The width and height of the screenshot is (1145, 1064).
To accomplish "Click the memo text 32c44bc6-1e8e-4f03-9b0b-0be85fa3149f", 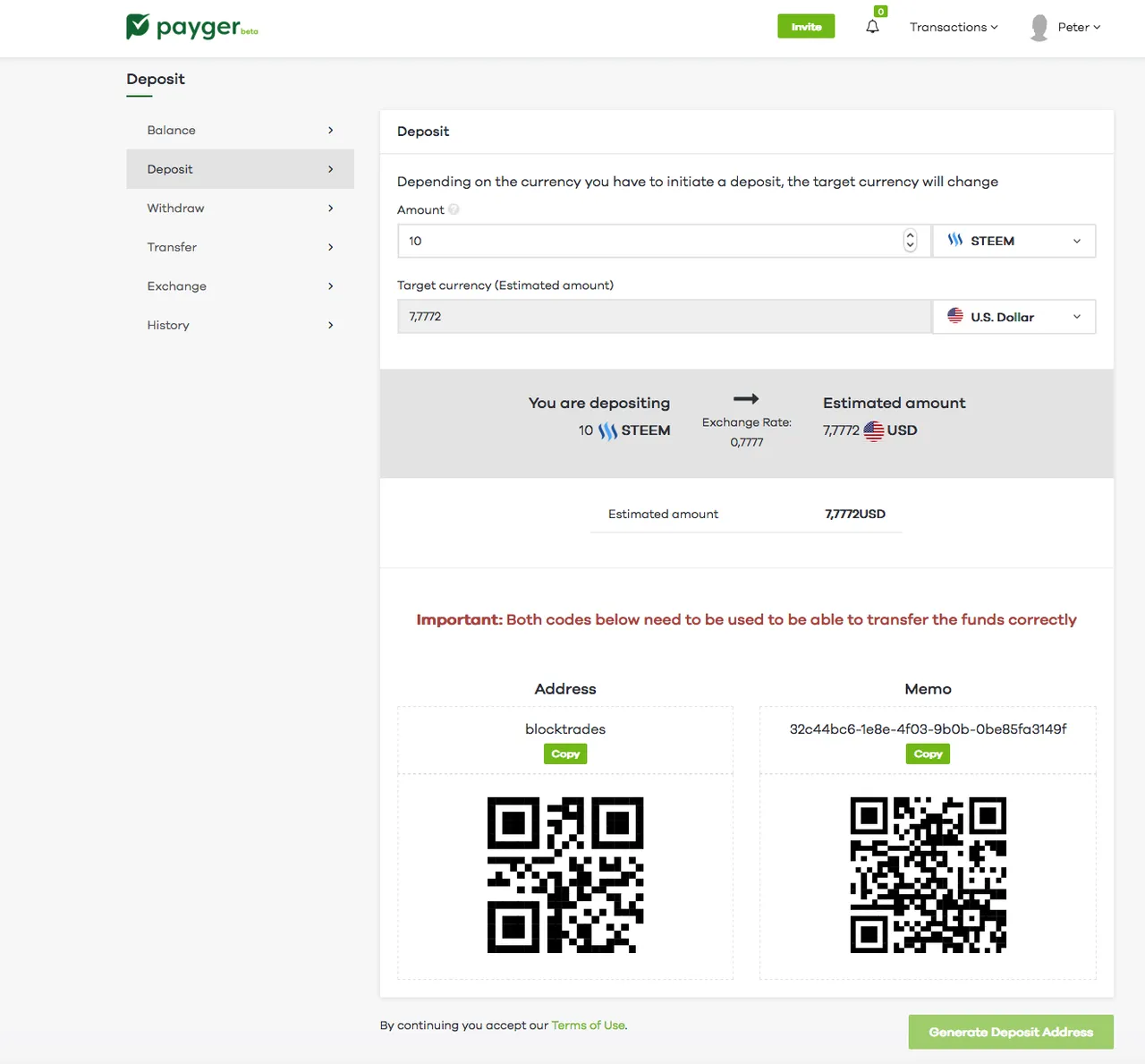I will 928,729.
